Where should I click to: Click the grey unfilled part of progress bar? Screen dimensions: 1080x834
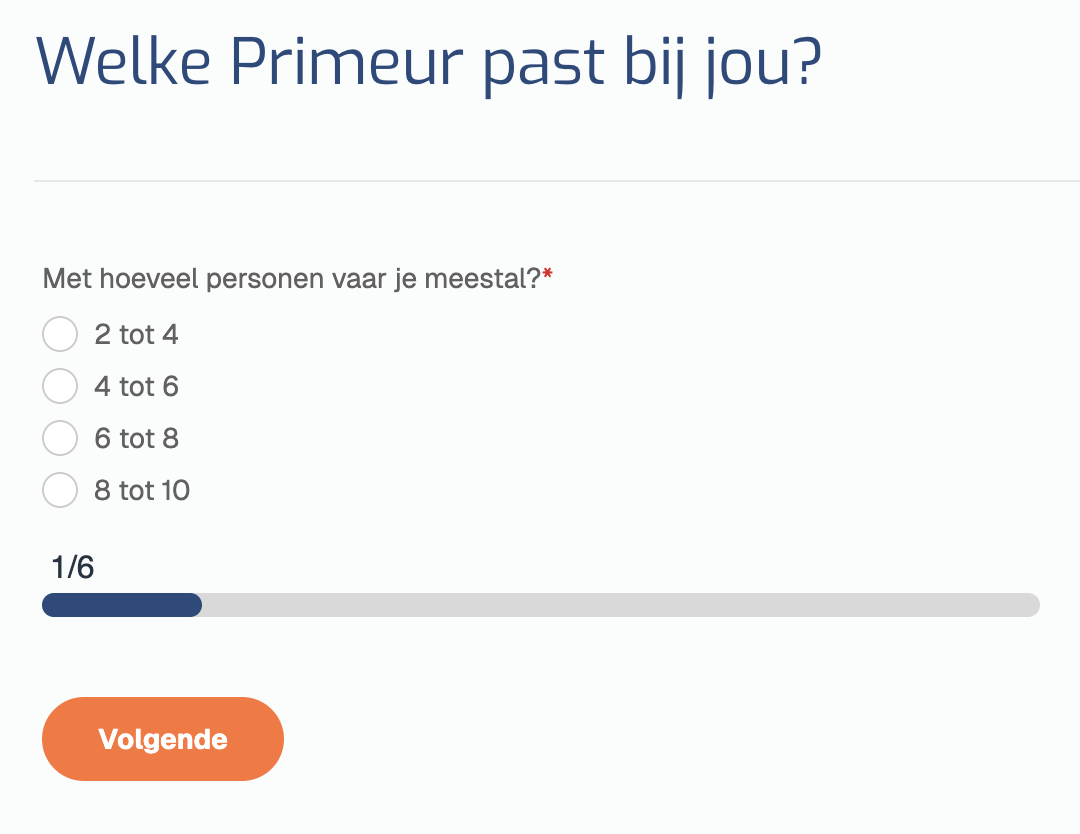[x=620, y=605]
